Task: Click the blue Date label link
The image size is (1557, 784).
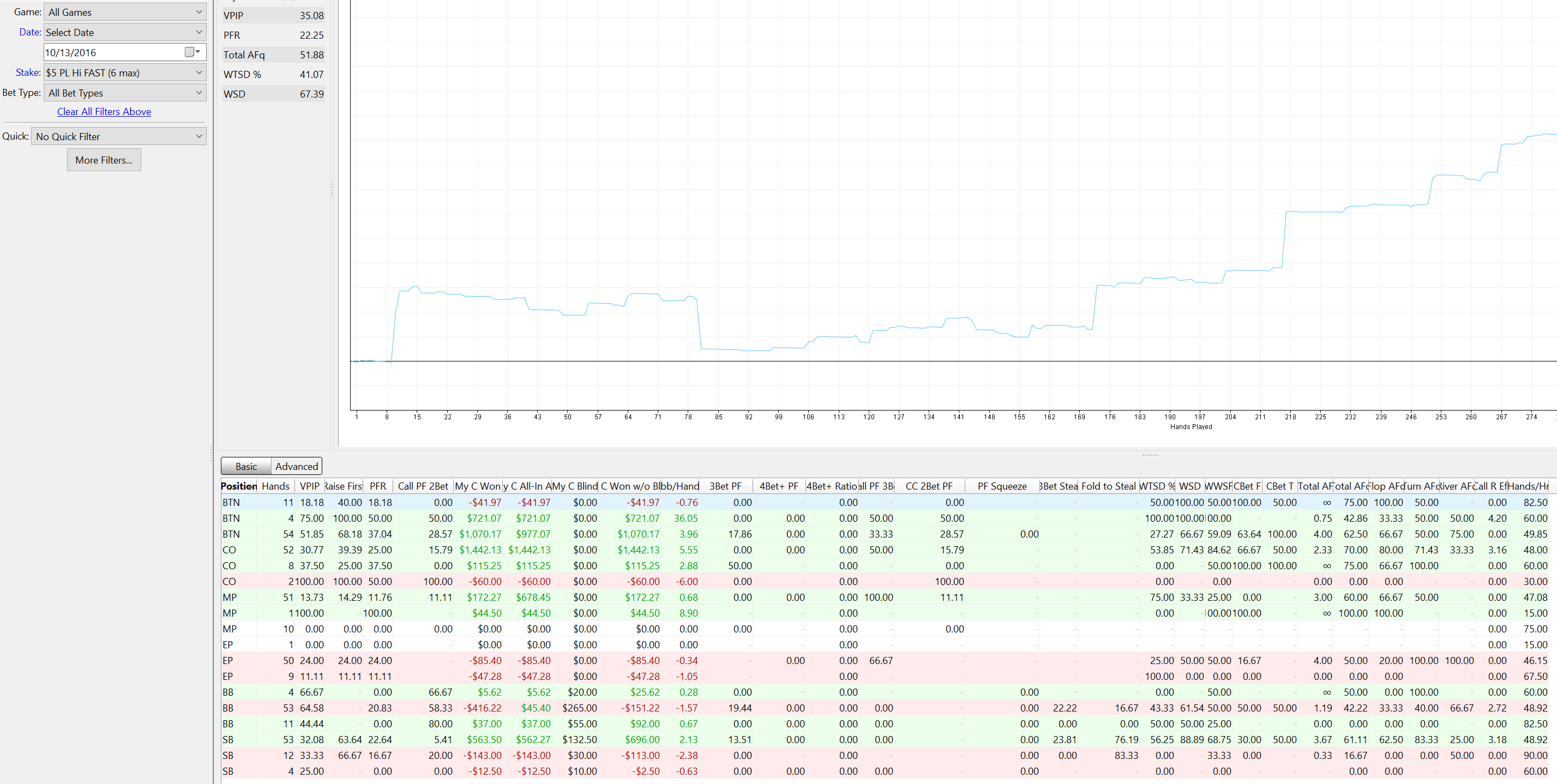Action: (x=29, y=32)
